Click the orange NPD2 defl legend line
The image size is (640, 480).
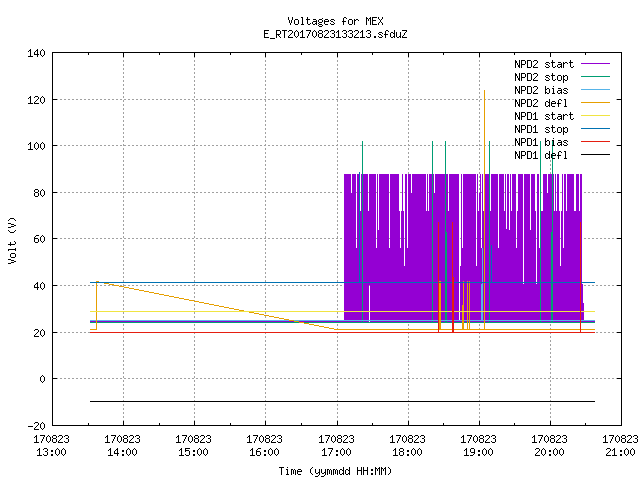pos(596,103)
